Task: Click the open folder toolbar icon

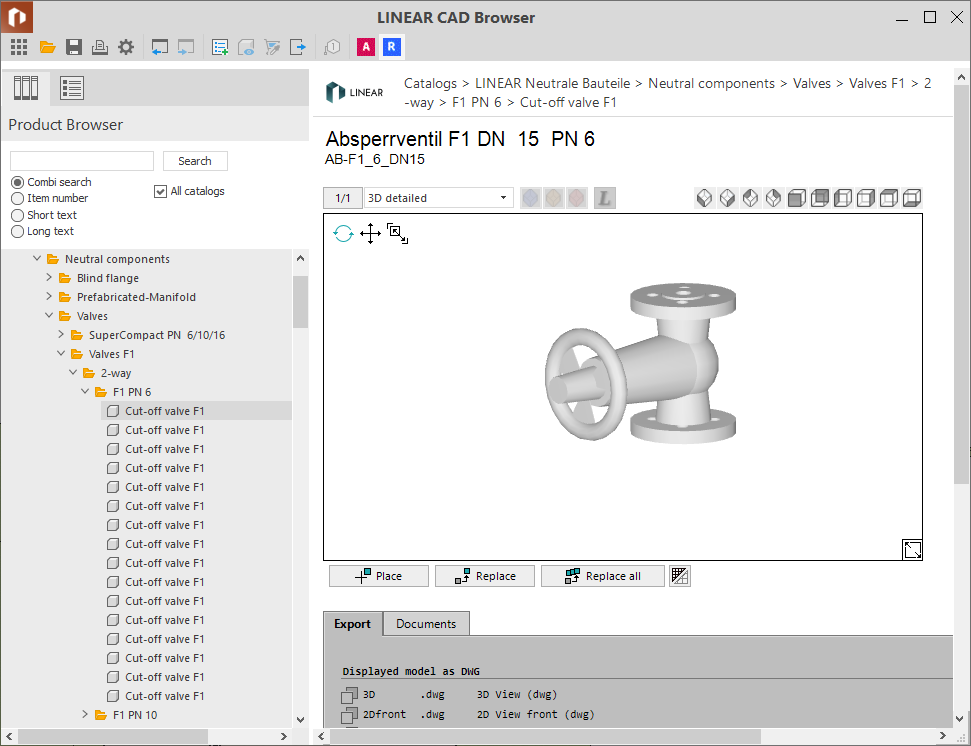Action: 48,47
